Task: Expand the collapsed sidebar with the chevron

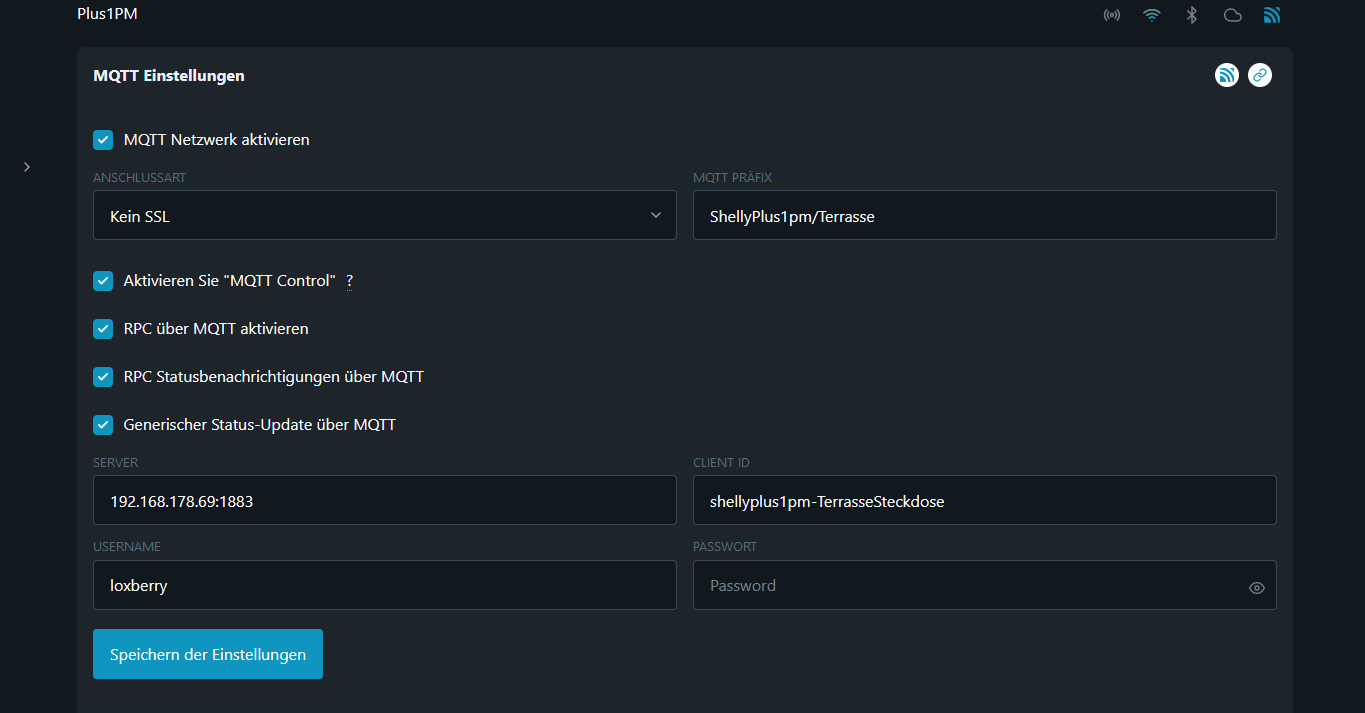Action: [x=27, y=167]
